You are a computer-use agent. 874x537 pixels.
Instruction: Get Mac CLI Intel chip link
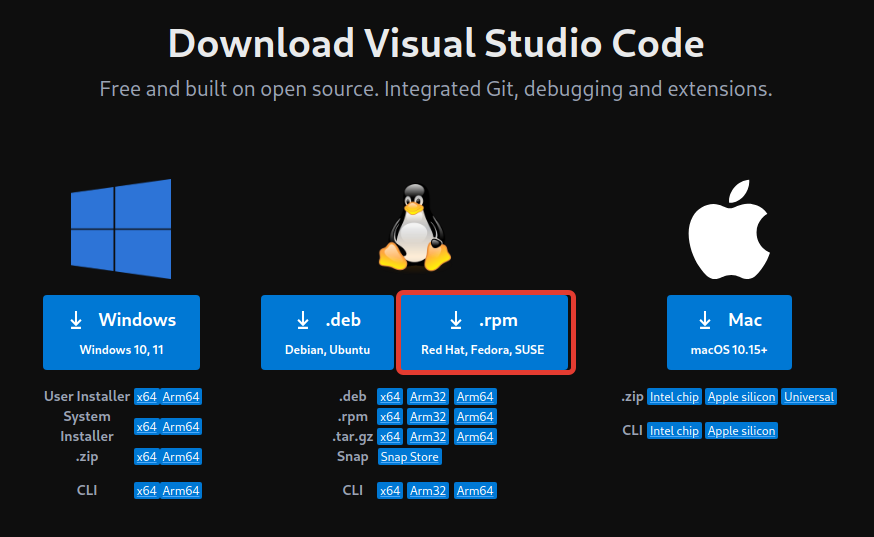(x=674, y=430)
